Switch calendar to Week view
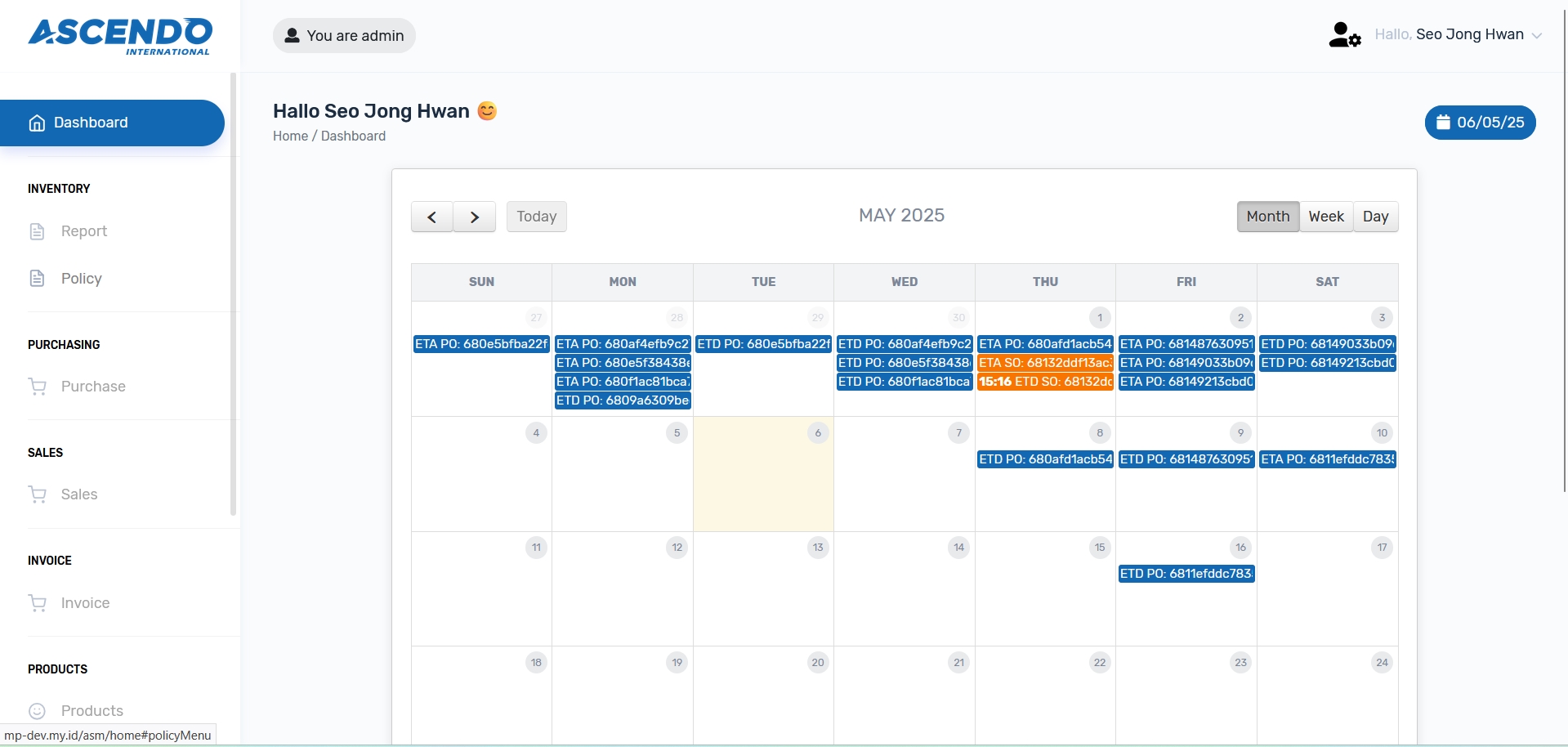This screenshot has width=1568, height=747. pos(1325,217)
